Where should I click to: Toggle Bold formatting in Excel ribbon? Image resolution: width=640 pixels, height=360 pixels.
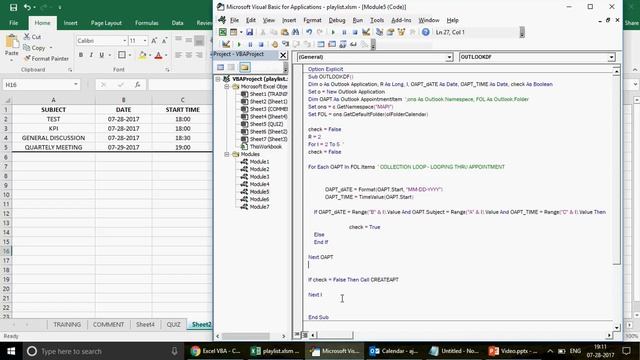pos(81,55)
